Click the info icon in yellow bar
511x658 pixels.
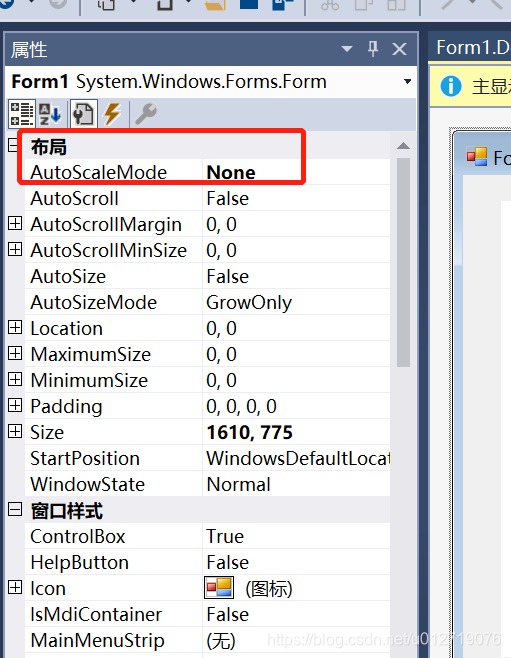pyautogui.click(x=451, y=86)
